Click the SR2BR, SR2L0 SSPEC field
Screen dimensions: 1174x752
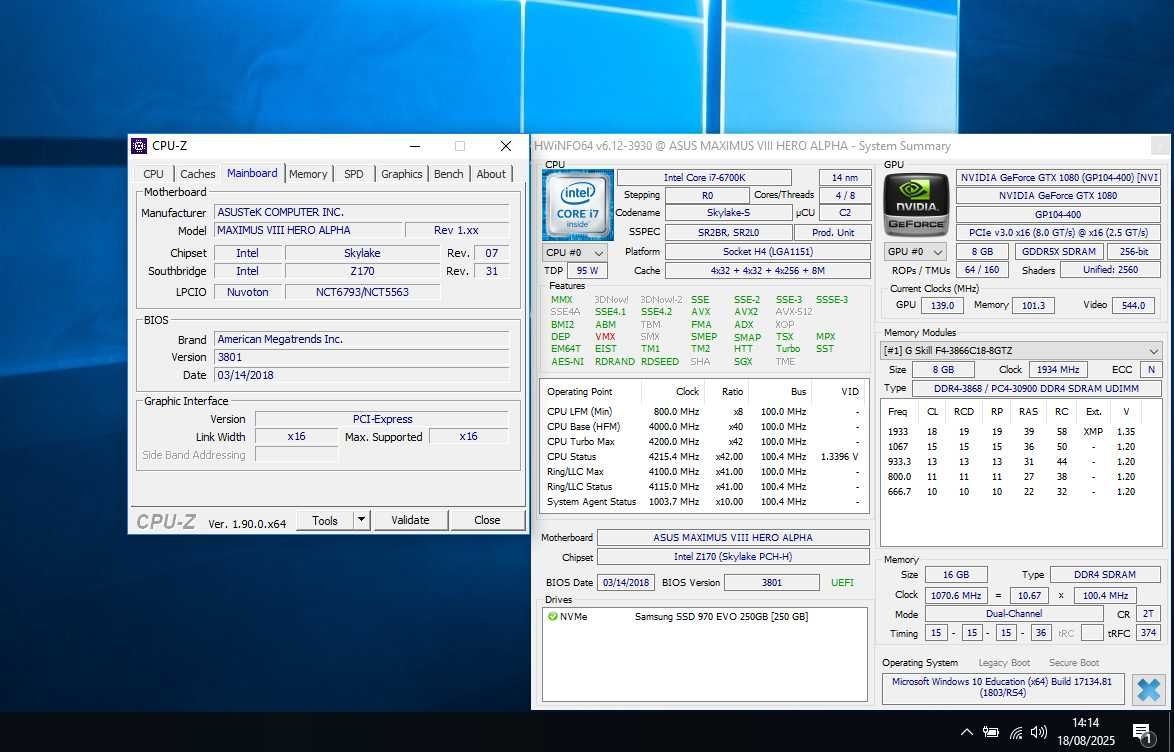(728, 232)
